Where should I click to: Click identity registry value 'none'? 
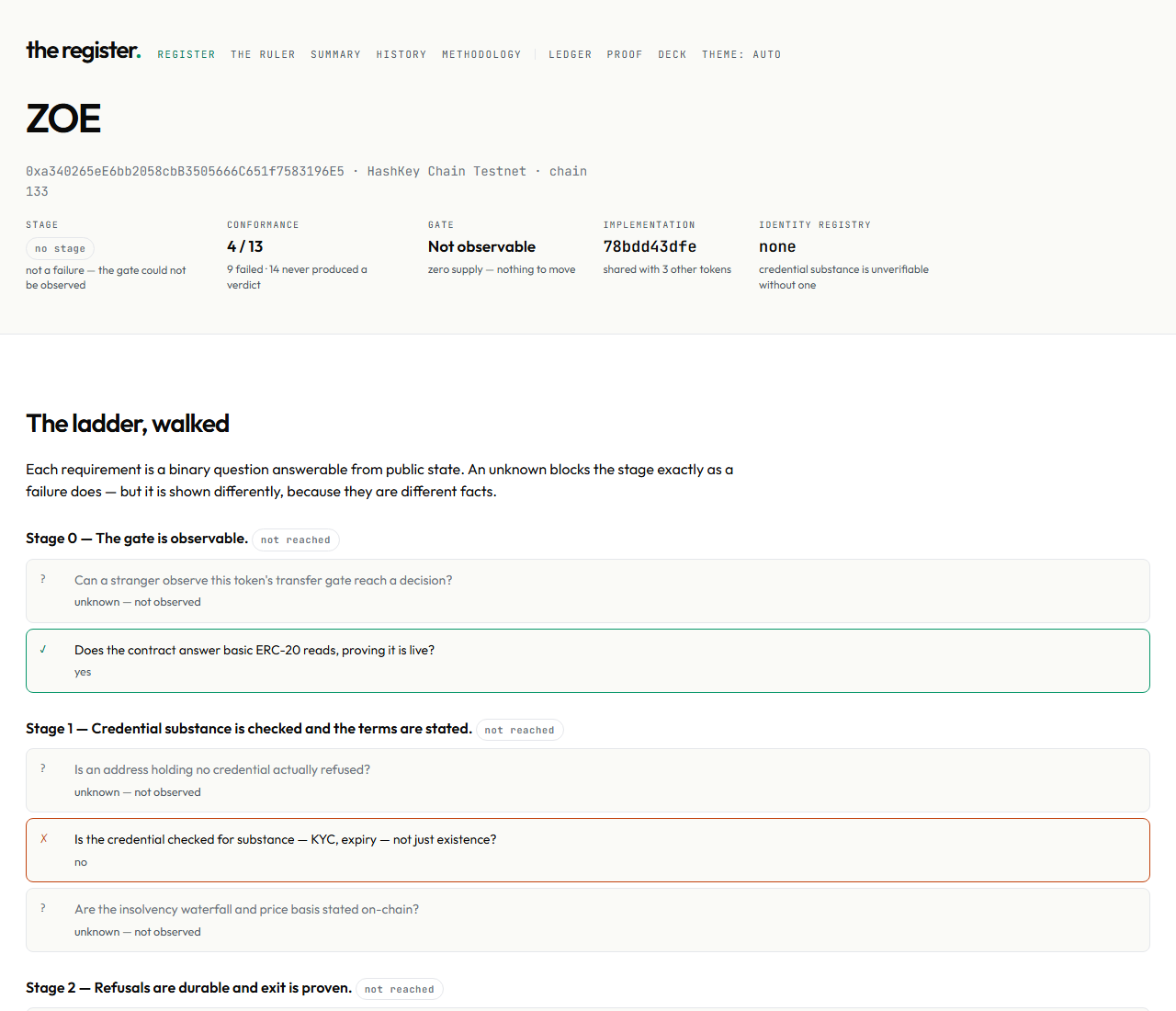pyautogui.click(x=777, y=246)
